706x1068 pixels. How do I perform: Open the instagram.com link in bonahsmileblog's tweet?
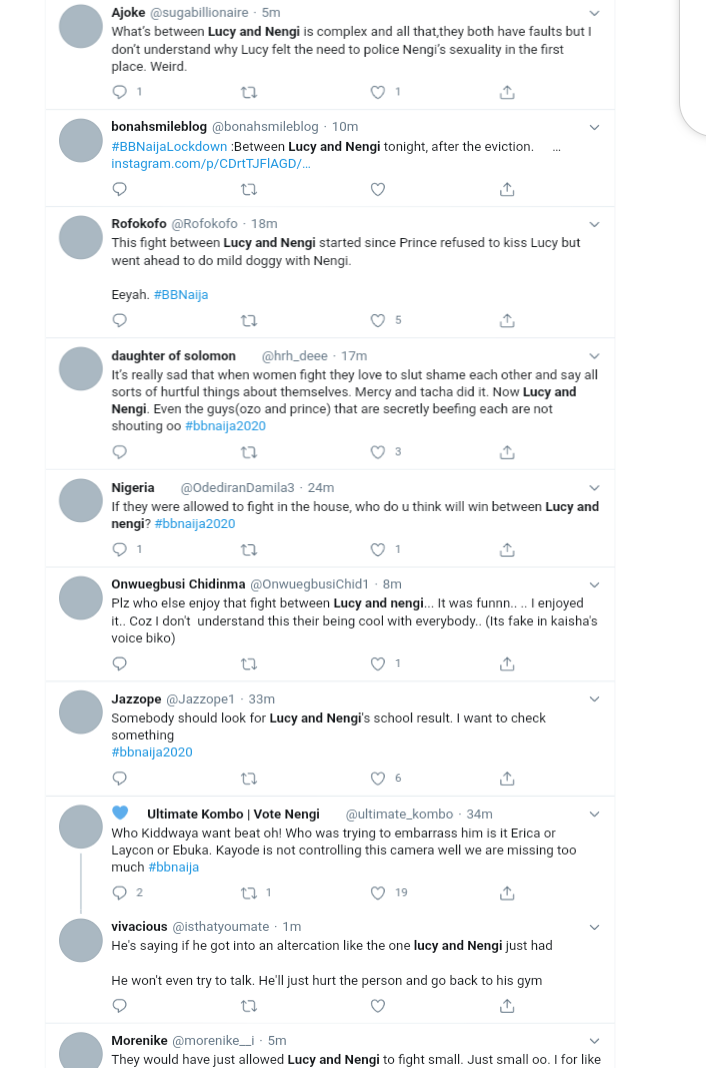(210, 163)
